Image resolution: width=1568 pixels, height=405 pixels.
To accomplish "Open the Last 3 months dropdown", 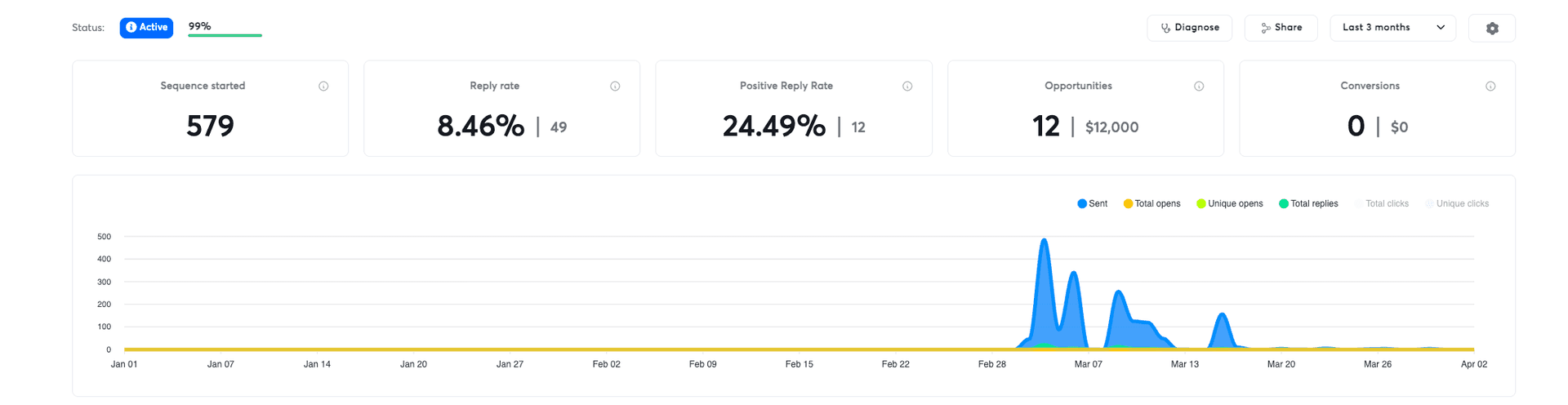I will click(x=1392, y=28).
